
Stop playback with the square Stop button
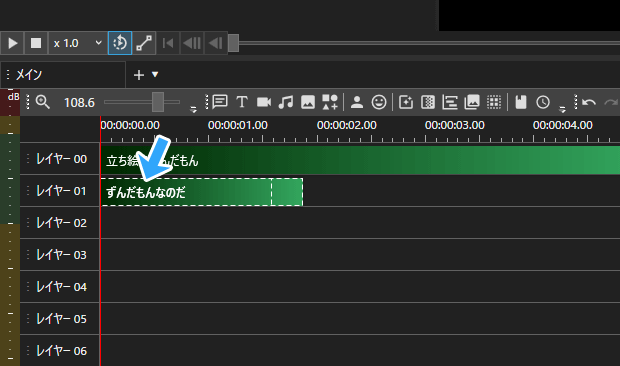tap(36, 43)
